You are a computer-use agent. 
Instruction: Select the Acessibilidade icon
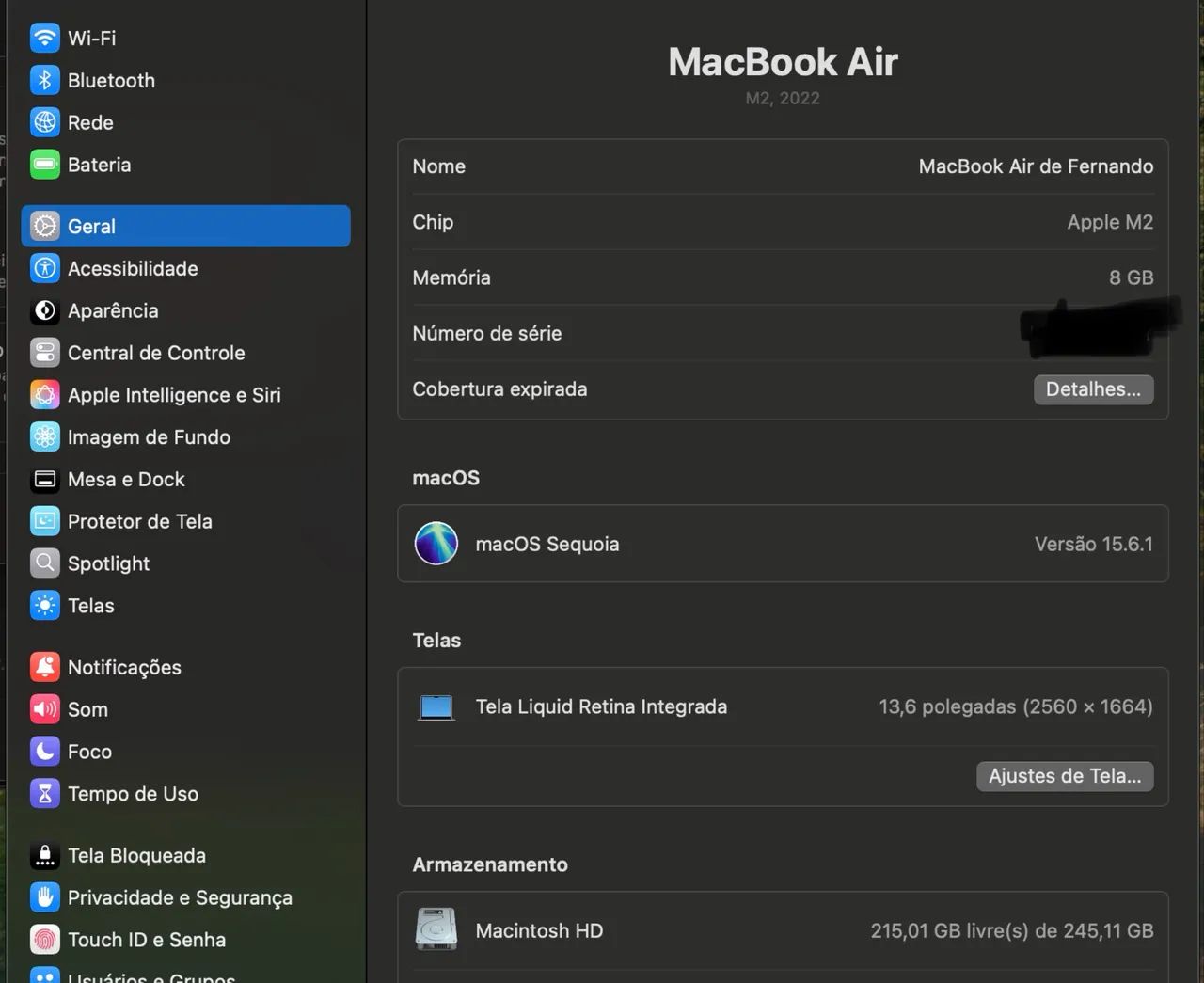[44, 268]
